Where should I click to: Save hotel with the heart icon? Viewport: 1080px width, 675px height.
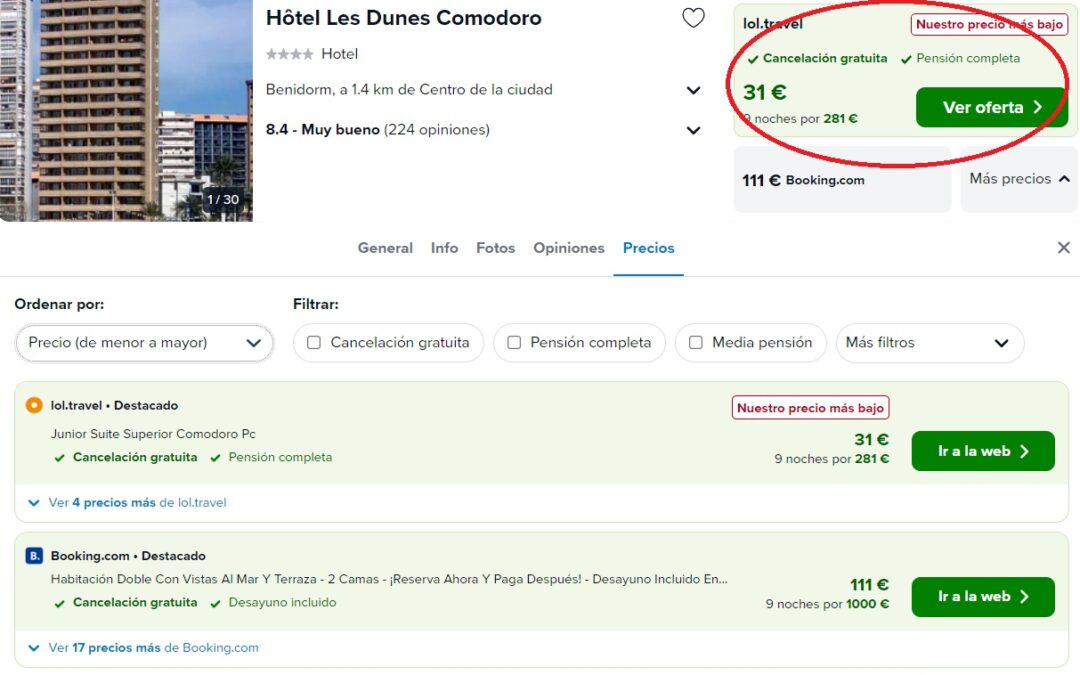[694, 18]
